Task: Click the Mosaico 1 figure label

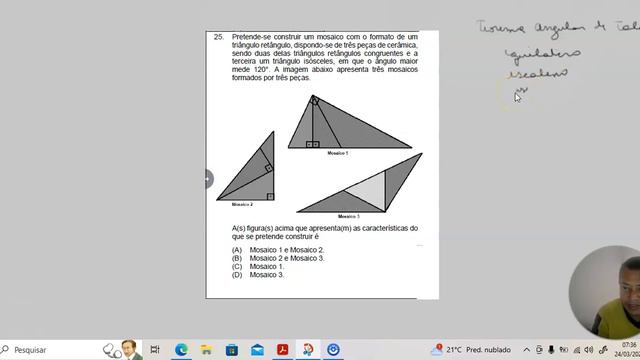Action: (x=338, y=153)
